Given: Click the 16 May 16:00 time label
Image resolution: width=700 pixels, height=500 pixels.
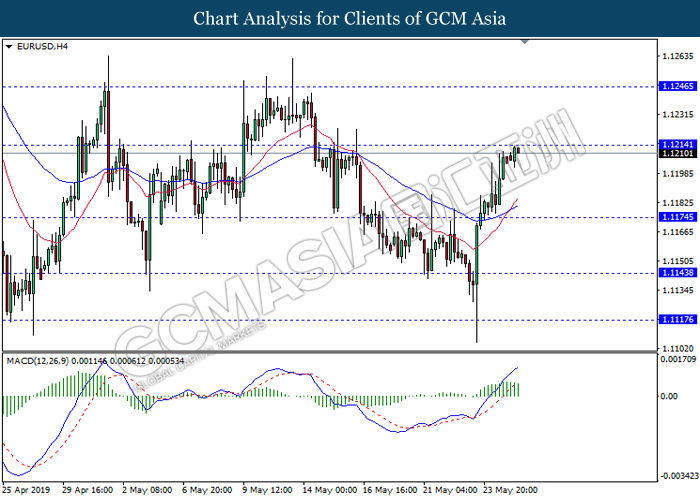Looking at the screenshot, I should point(390,490).
